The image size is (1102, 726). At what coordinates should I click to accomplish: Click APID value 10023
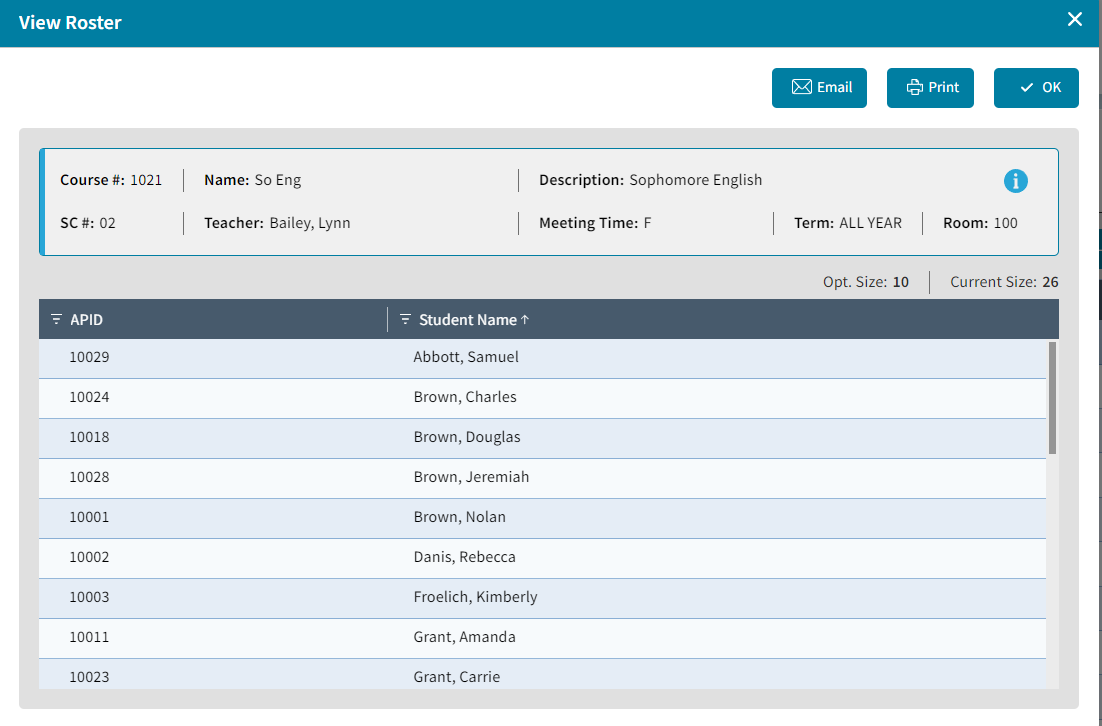click(89, 678)
